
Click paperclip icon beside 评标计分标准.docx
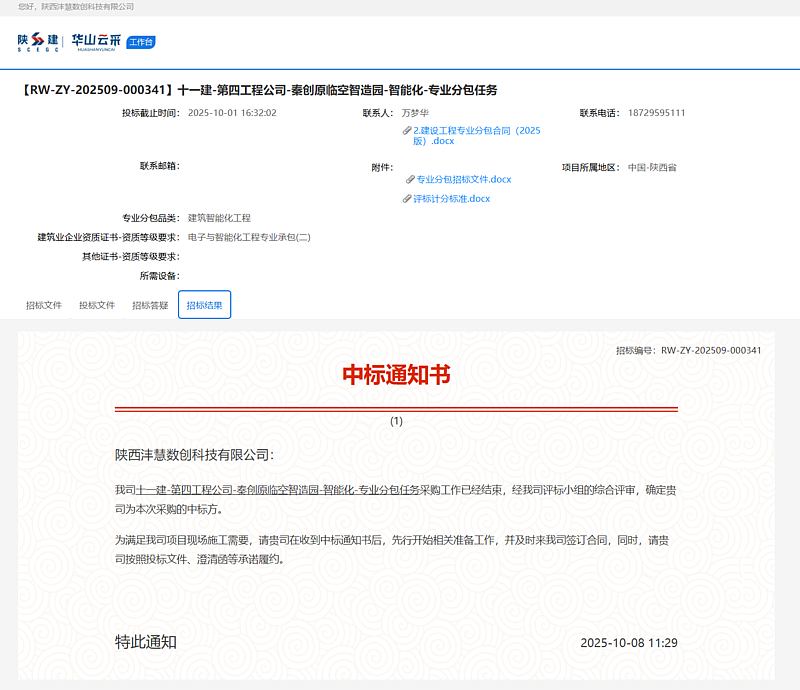pos(407,199)
